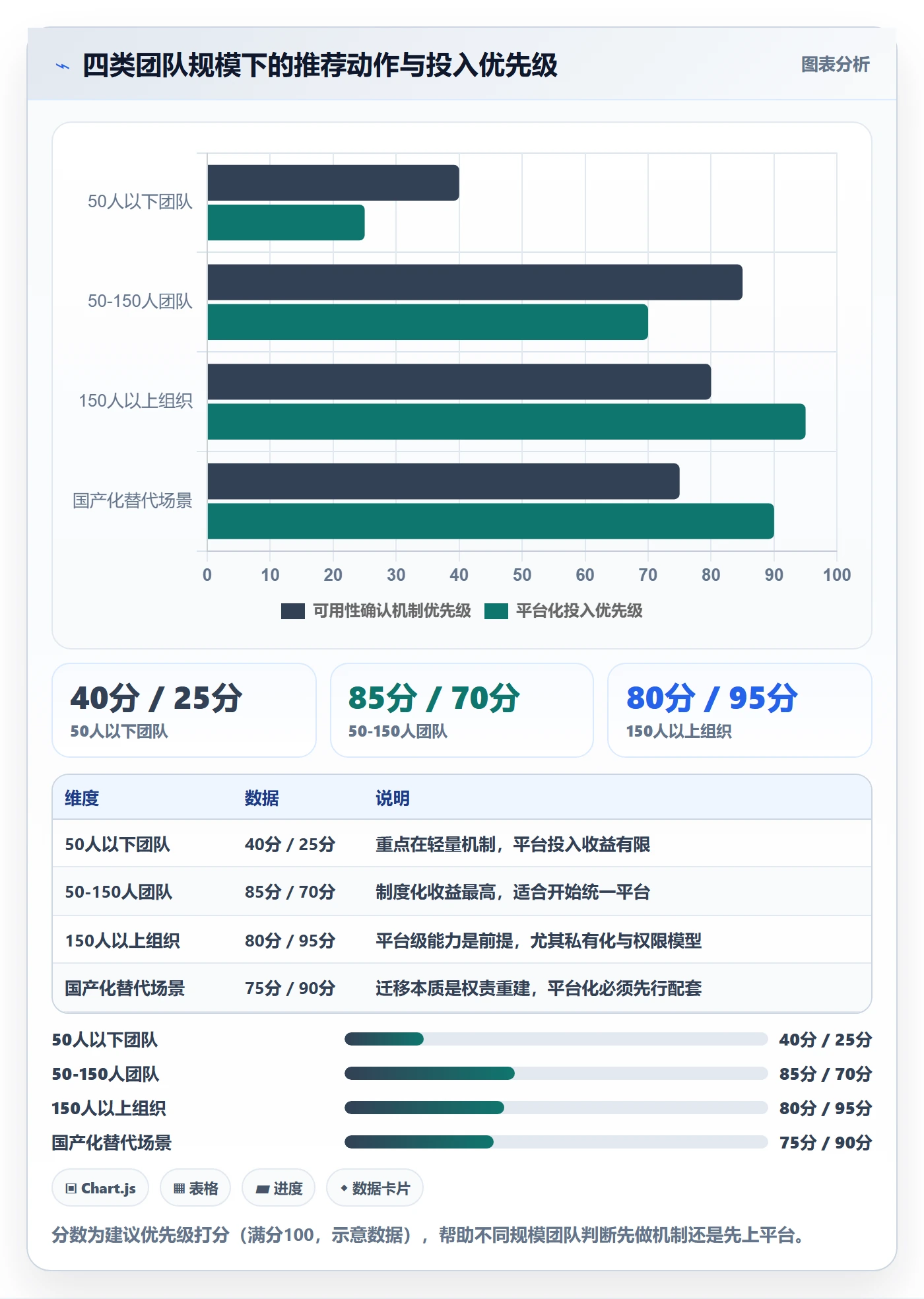The image size is (924, 1299).
Task: Click the 数据卡片 tag
Action: 375,1188
